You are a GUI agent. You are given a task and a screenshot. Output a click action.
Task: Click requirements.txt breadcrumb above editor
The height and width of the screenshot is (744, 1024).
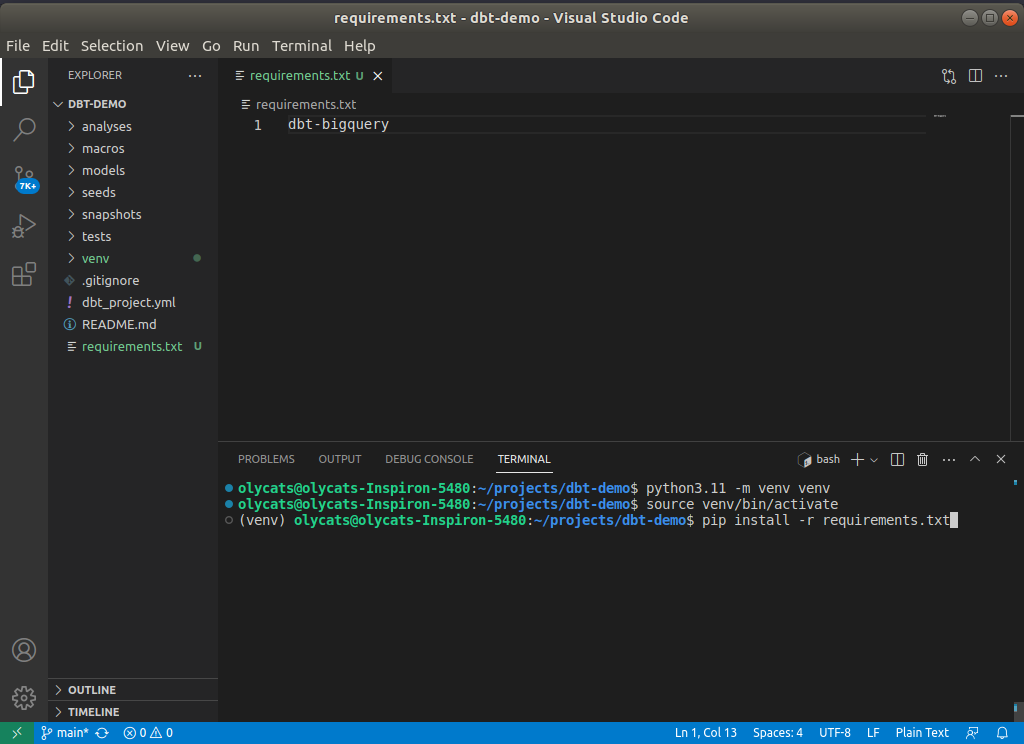(299, 105)
